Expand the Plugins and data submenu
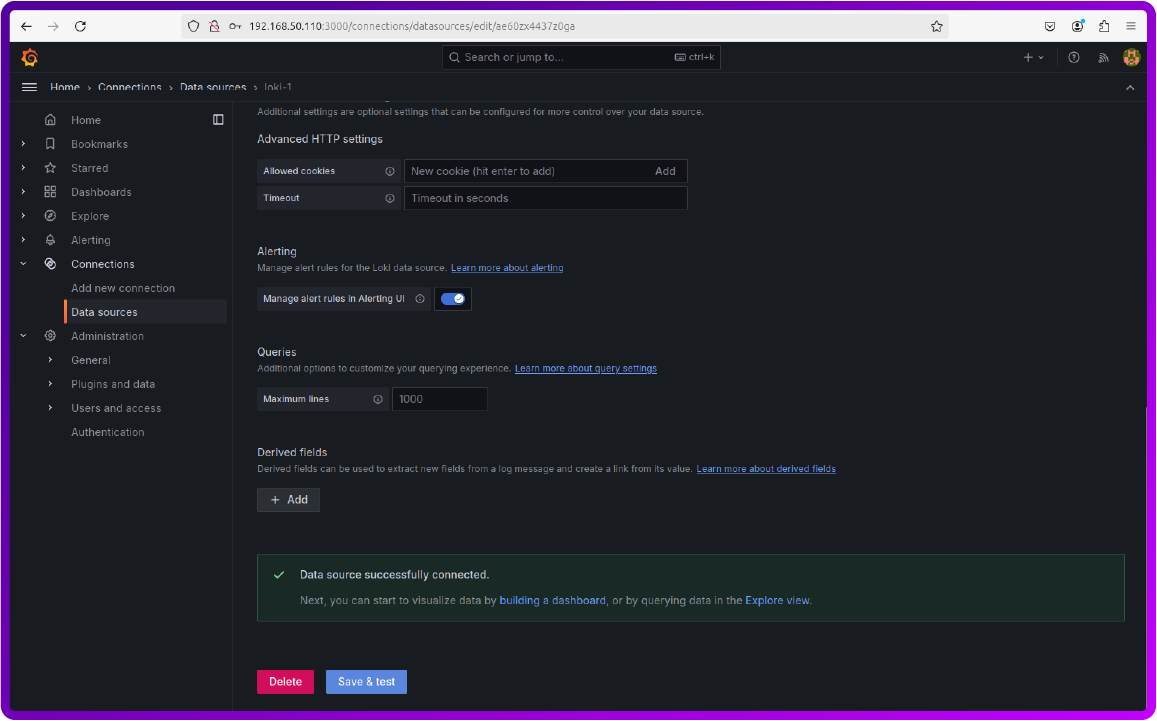Screen dimensions: 1157x721 50,384
